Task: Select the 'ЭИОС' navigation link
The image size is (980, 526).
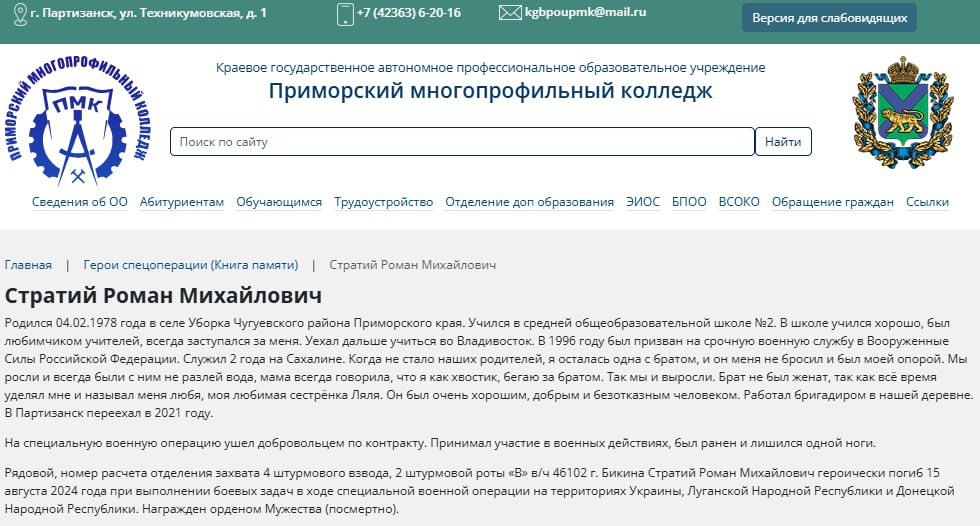Action: [643, 202]
